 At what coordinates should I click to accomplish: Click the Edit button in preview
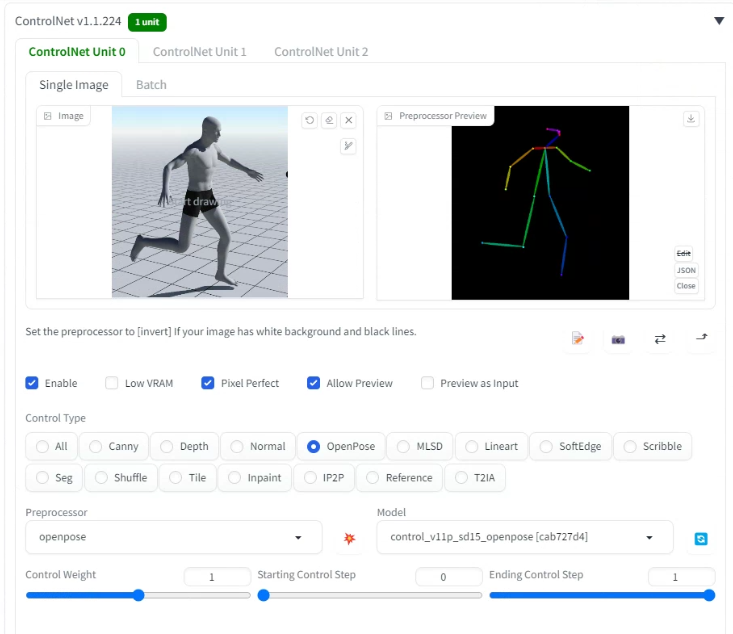(683, 253)
